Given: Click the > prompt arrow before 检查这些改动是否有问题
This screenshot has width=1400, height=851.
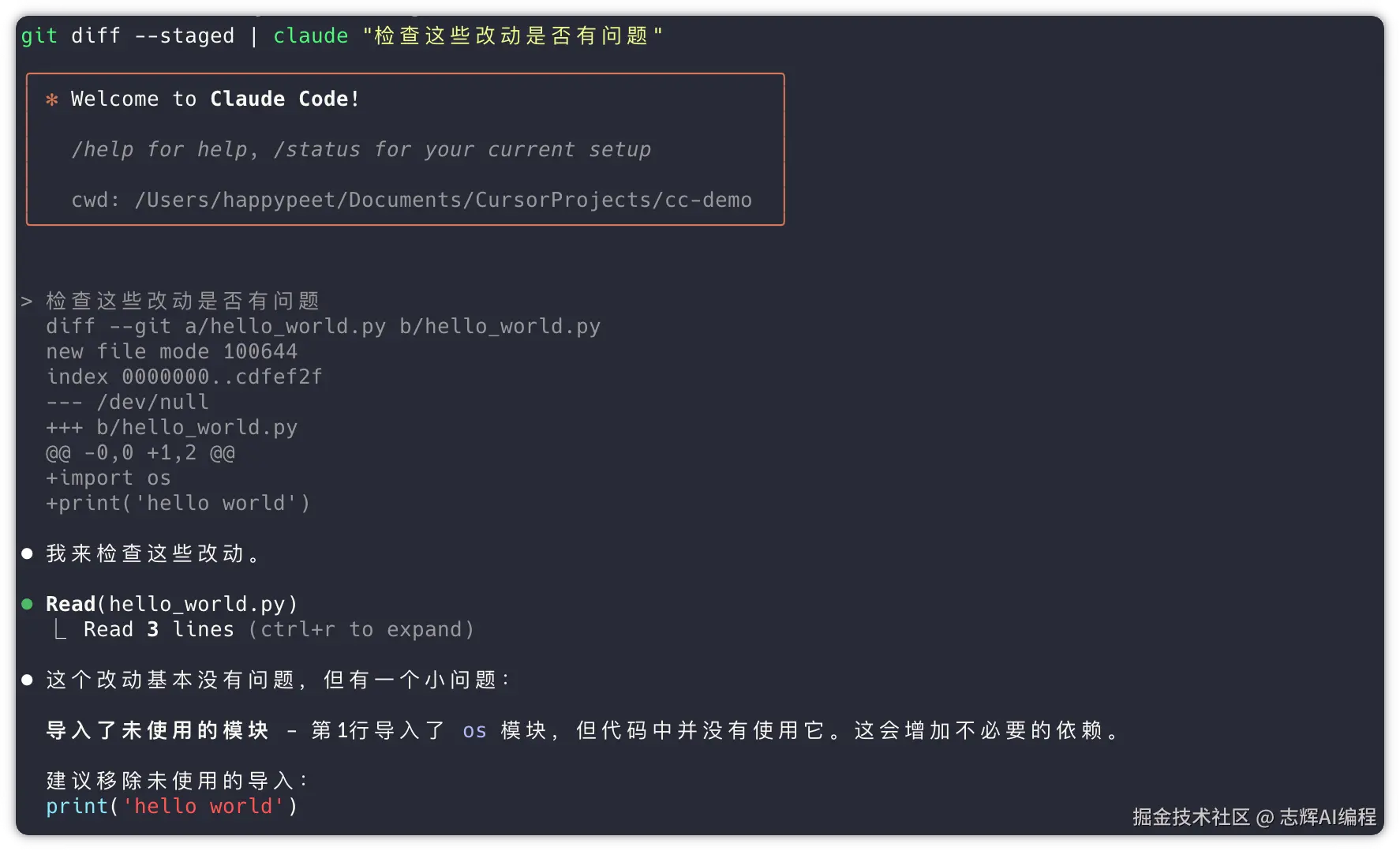Looking at the screenshot, I should pos(27,302).
